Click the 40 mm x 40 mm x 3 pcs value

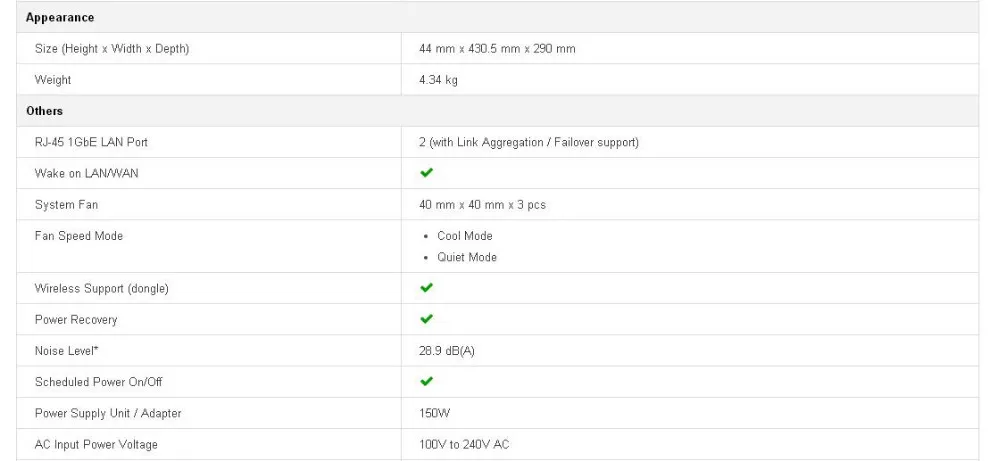tap(482, 205)
